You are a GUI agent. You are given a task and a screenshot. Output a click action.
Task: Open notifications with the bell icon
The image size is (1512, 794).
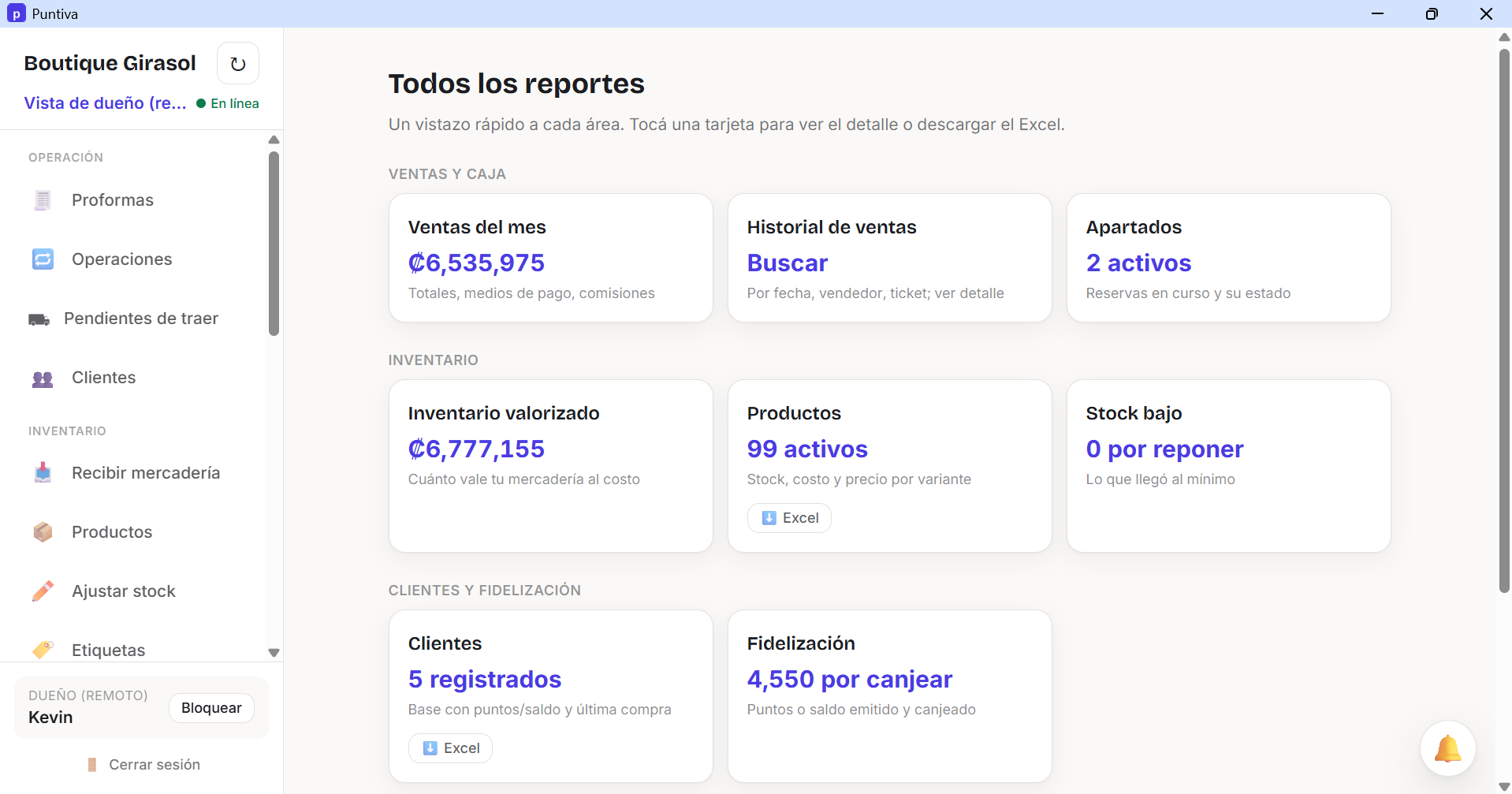pyautogui.click(x=1447, y=748)
